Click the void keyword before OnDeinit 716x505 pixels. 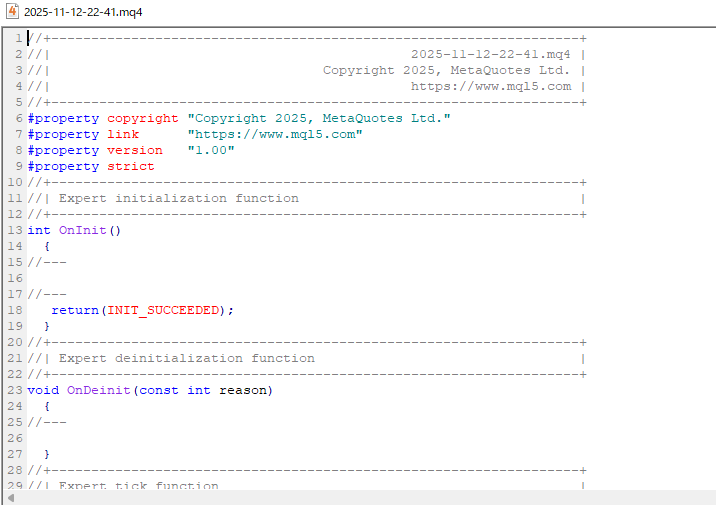point(43,390)
